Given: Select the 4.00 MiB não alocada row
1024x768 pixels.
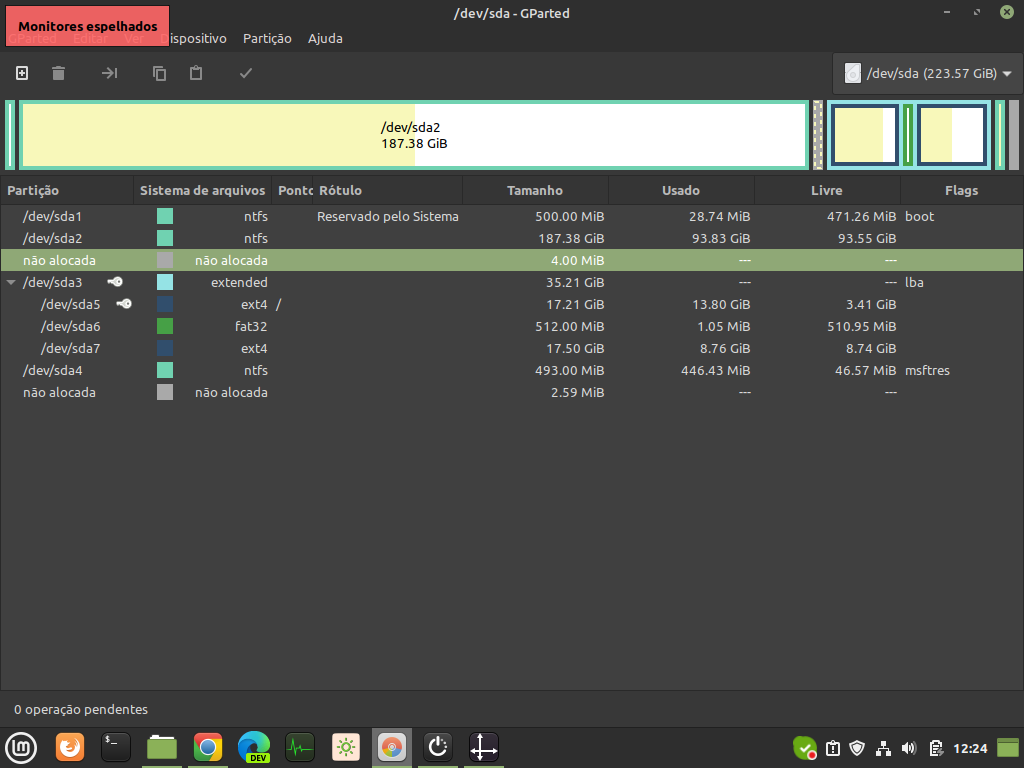Looking at the screenshot, I should click(x=512, y=260).
